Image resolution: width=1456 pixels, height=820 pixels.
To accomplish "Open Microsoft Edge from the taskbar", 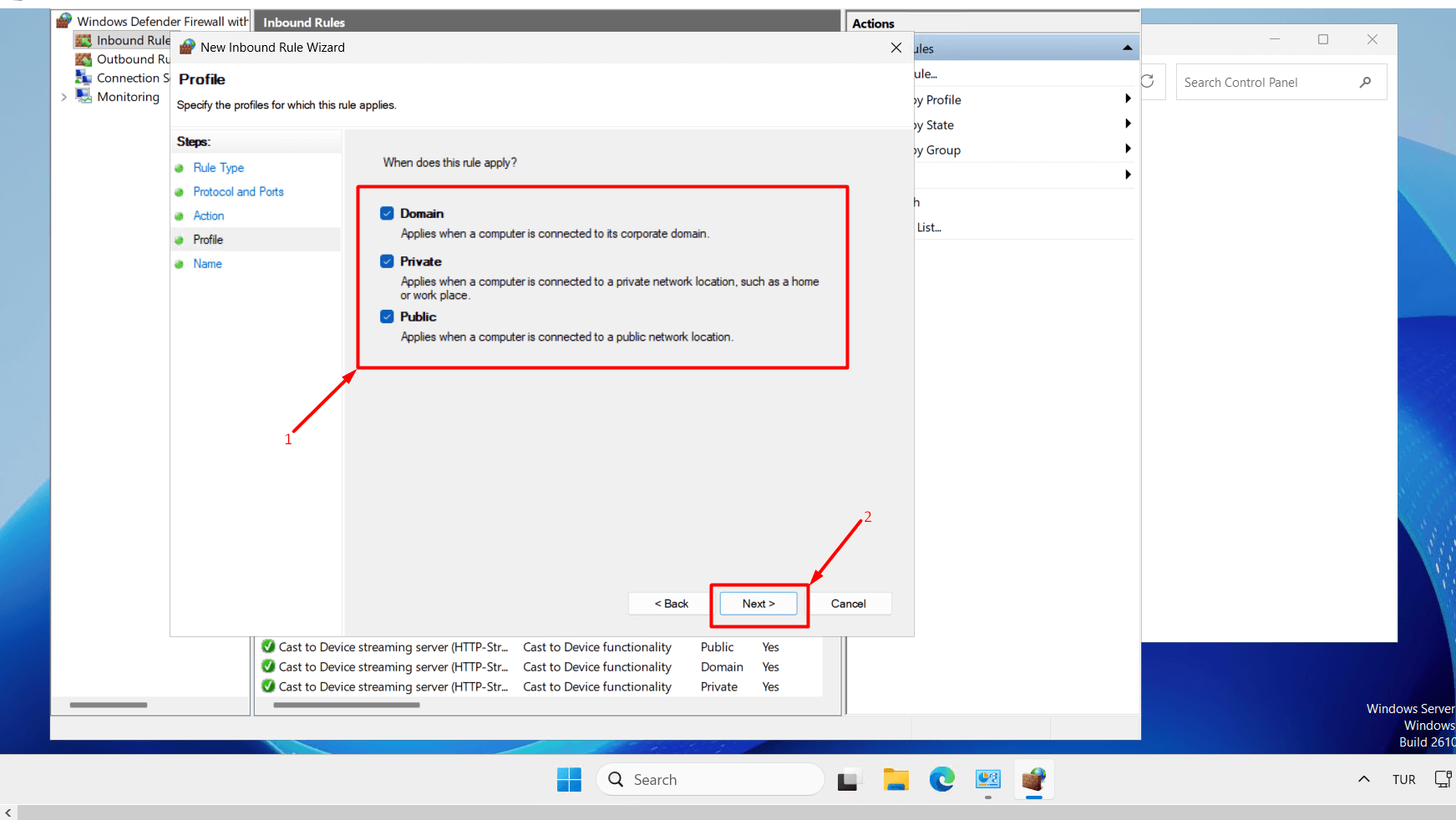I will pyautogui.click(x=941, y=780).
